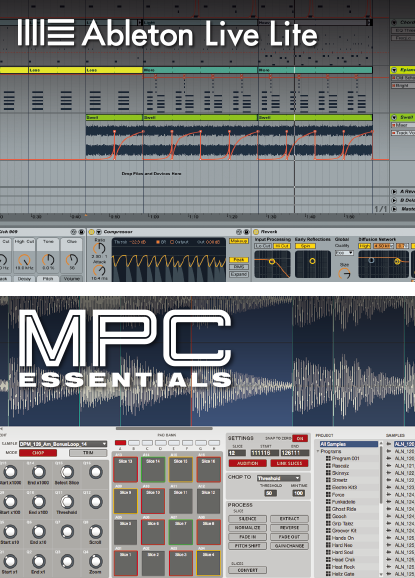Click the slice Start value field

pos(265,453)
